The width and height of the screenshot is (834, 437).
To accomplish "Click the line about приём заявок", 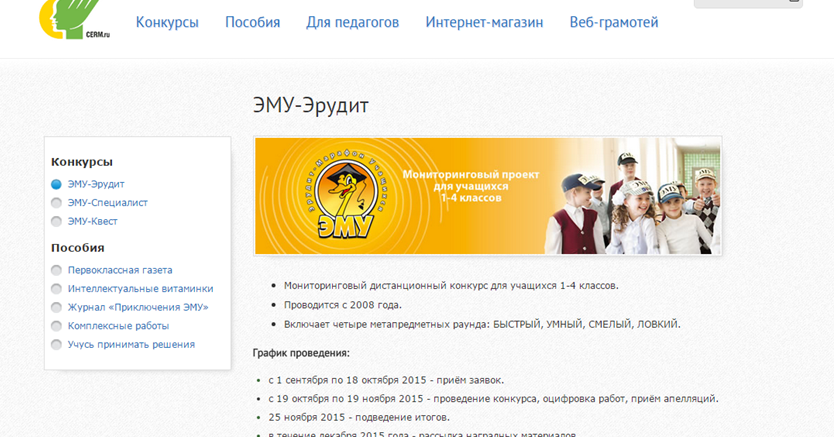I will tap(386, 381).
